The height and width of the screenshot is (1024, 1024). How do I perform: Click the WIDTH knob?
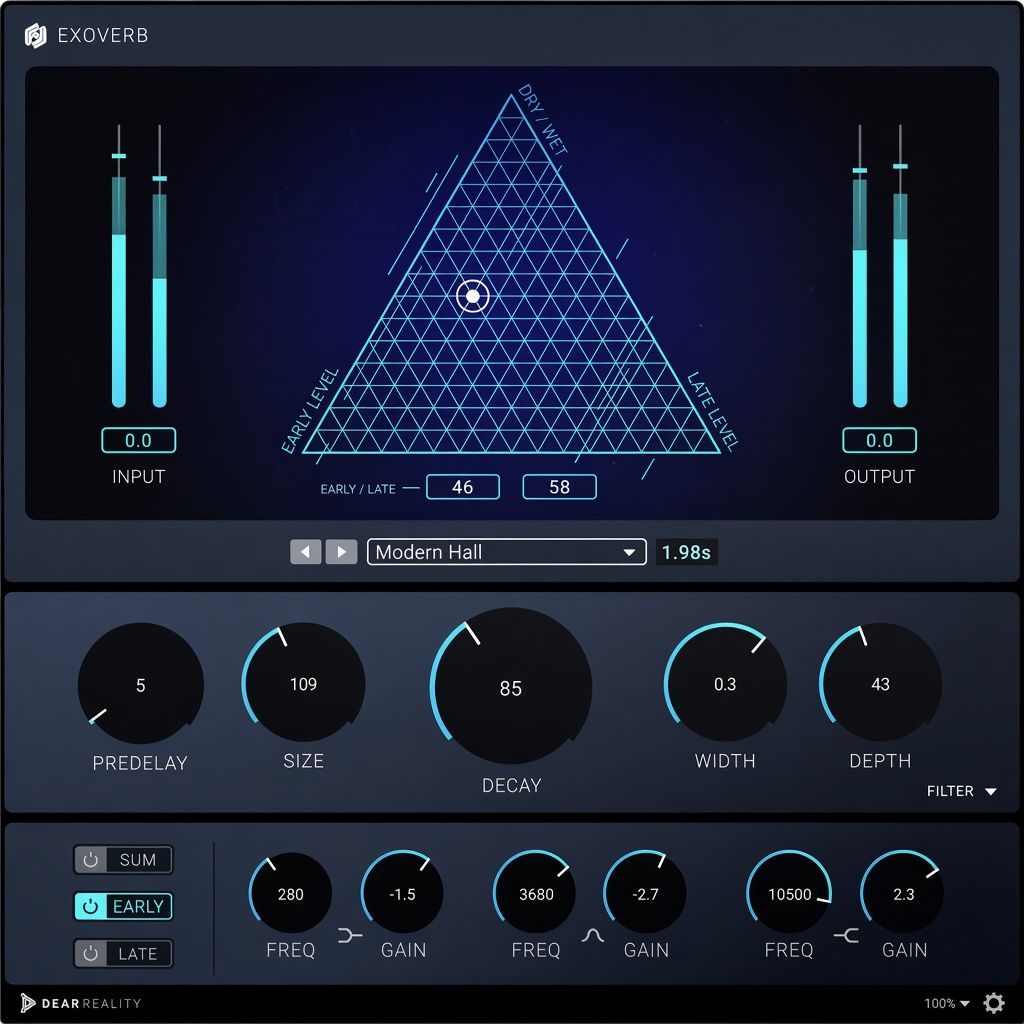click(x=725, y=684)
